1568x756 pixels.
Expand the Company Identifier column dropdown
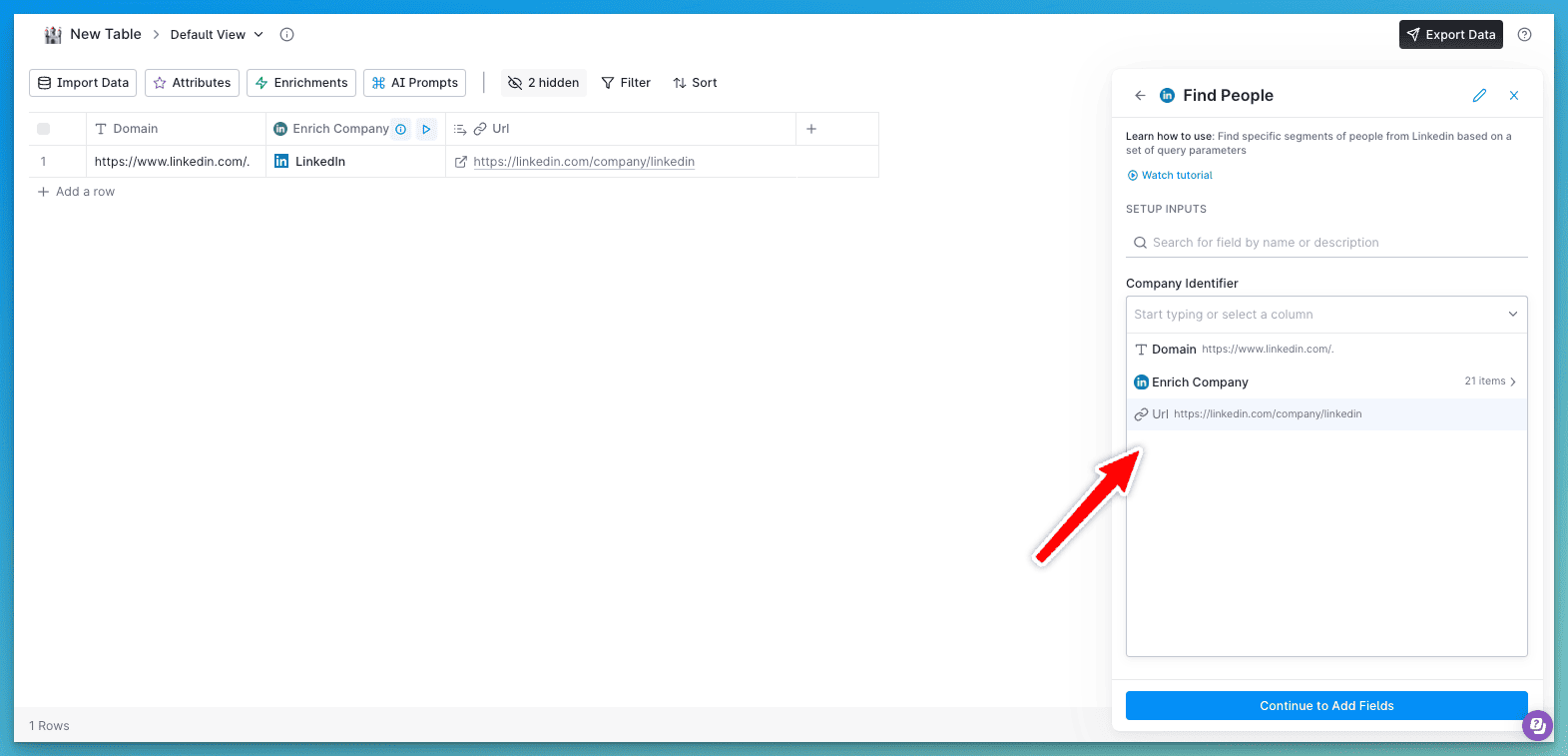1512,315
